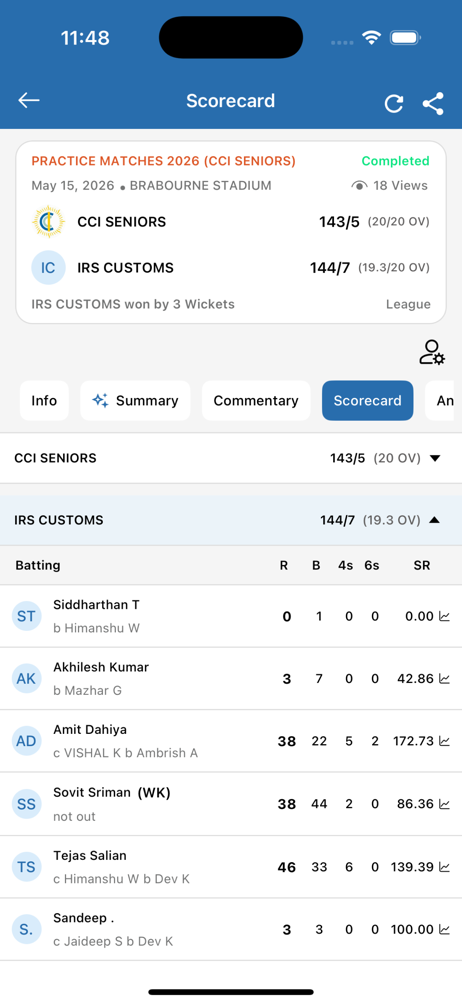Image resolution: width=462 pixels, height=1000 pixels.
Task: Open Sandeep's player row
Action: (x=231, y=929)
